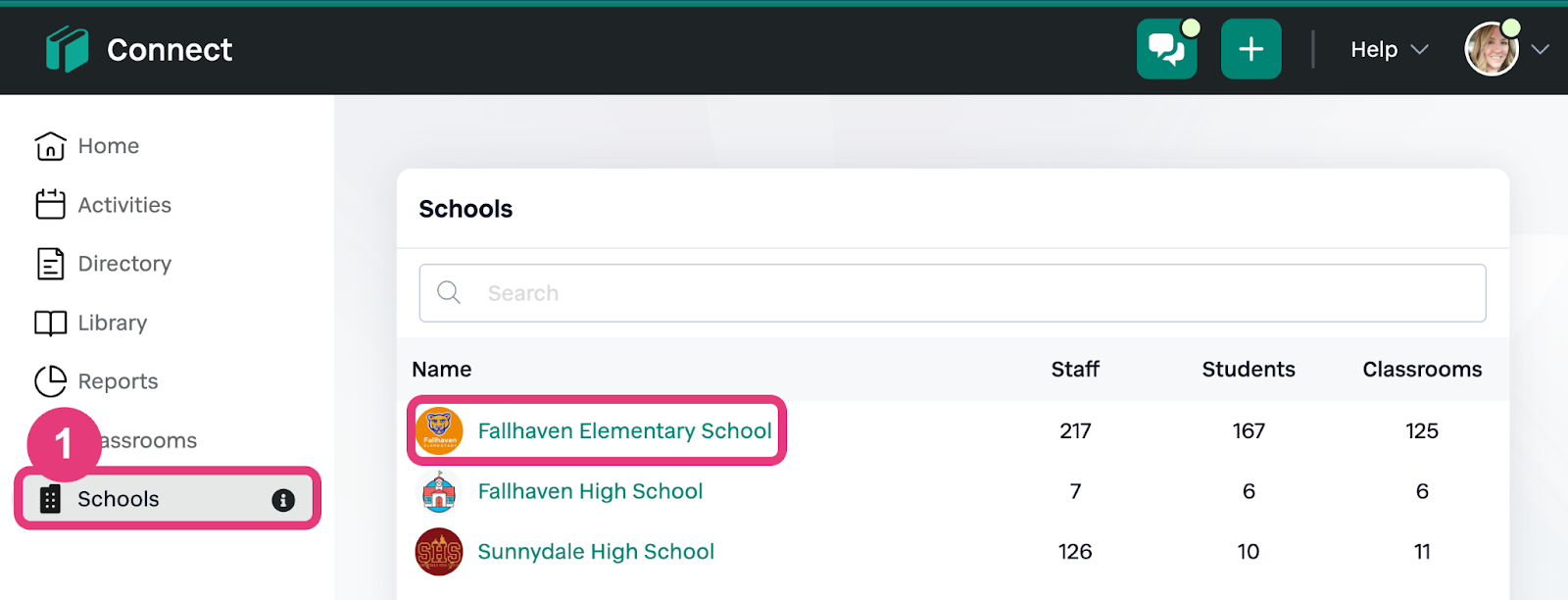This screenshot has width=1568, height=600.
Task: Select Activities from the sidebar
Action: click(123, 204)
